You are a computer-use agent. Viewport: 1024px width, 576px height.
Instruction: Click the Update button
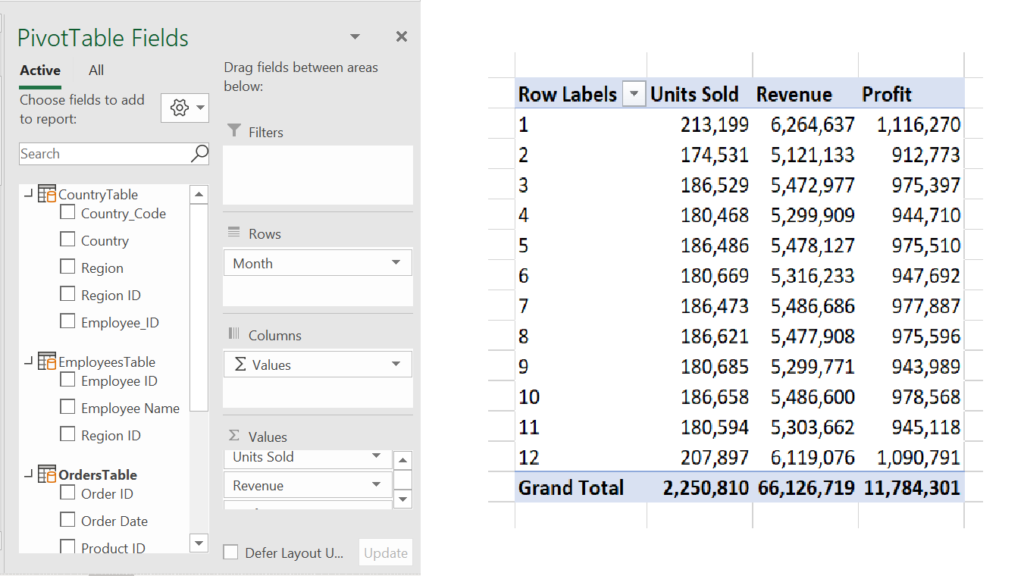tap(385, 553)
